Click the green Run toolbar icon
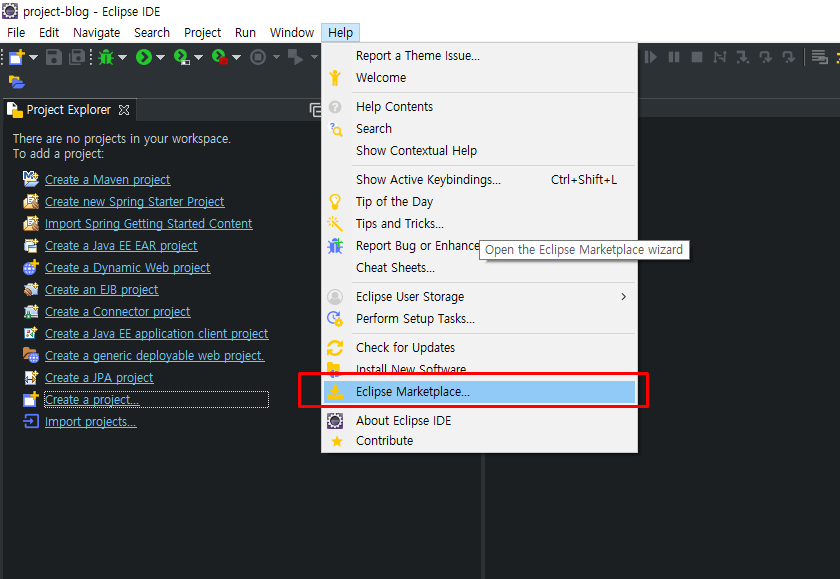Screen dimensions: 840x579 click(x=144, y=57)
